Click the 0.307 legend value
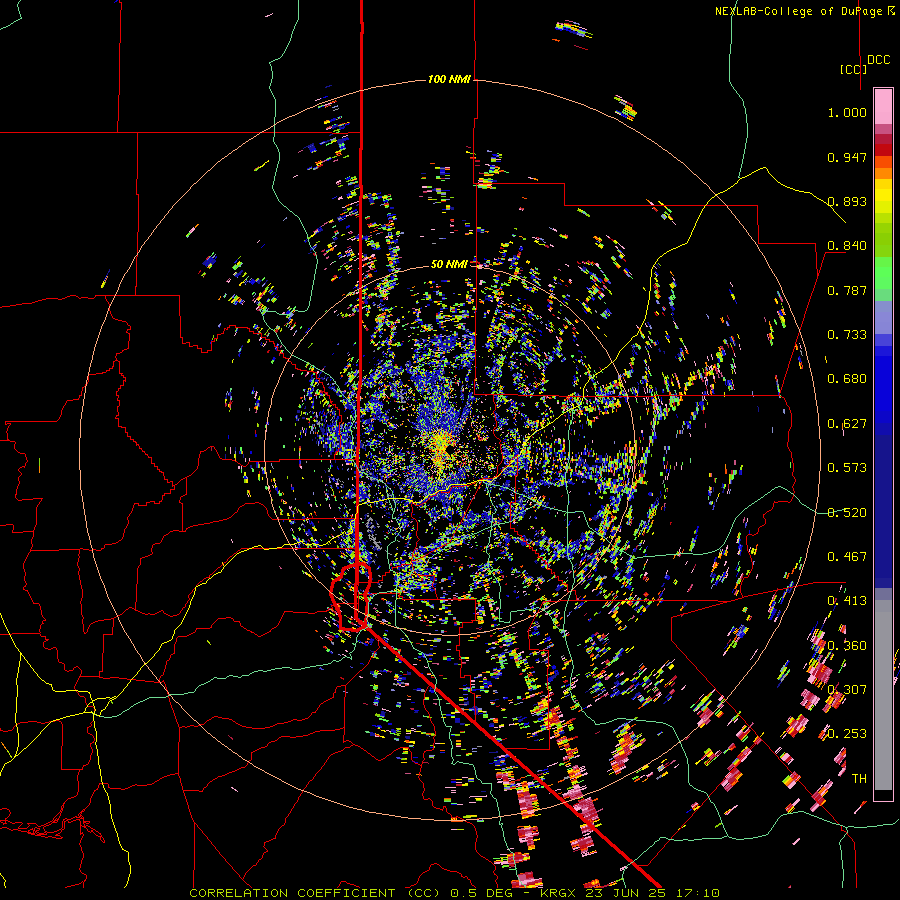This screenshot has height=900, width=900. click(847, 690)
